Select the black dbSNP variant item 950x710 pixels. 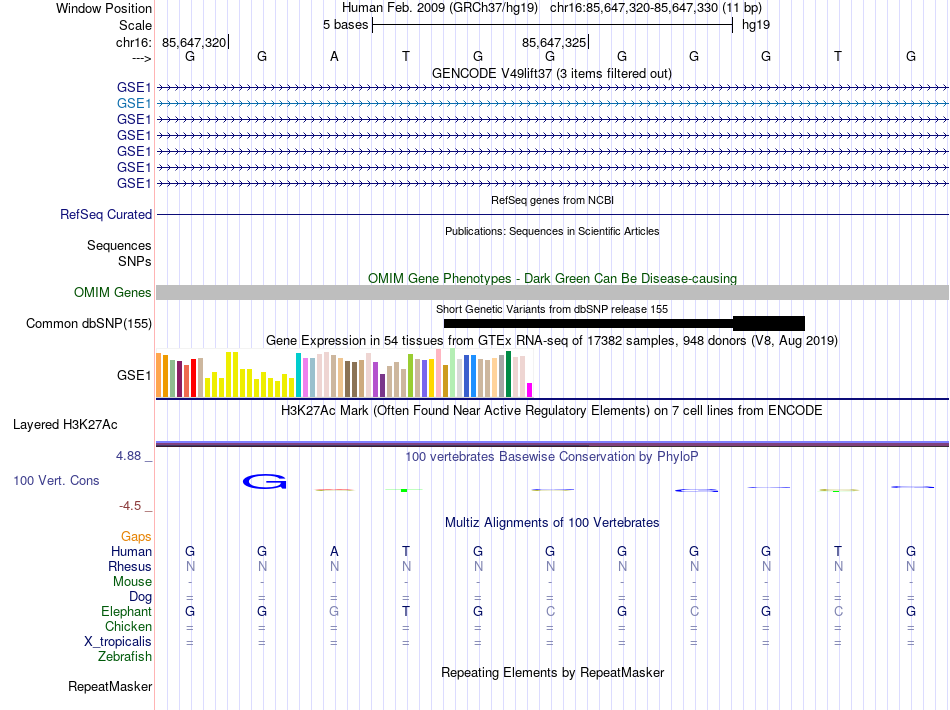pos(624,323)
